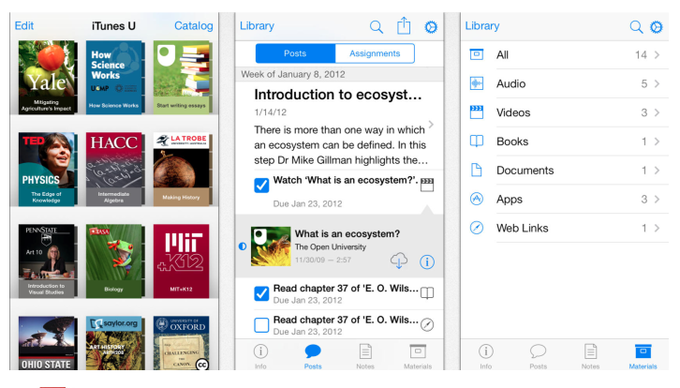Screen dimensions: 680x388
Task: Tap the share icon in Posts screen
Action: tap(404, 26)
